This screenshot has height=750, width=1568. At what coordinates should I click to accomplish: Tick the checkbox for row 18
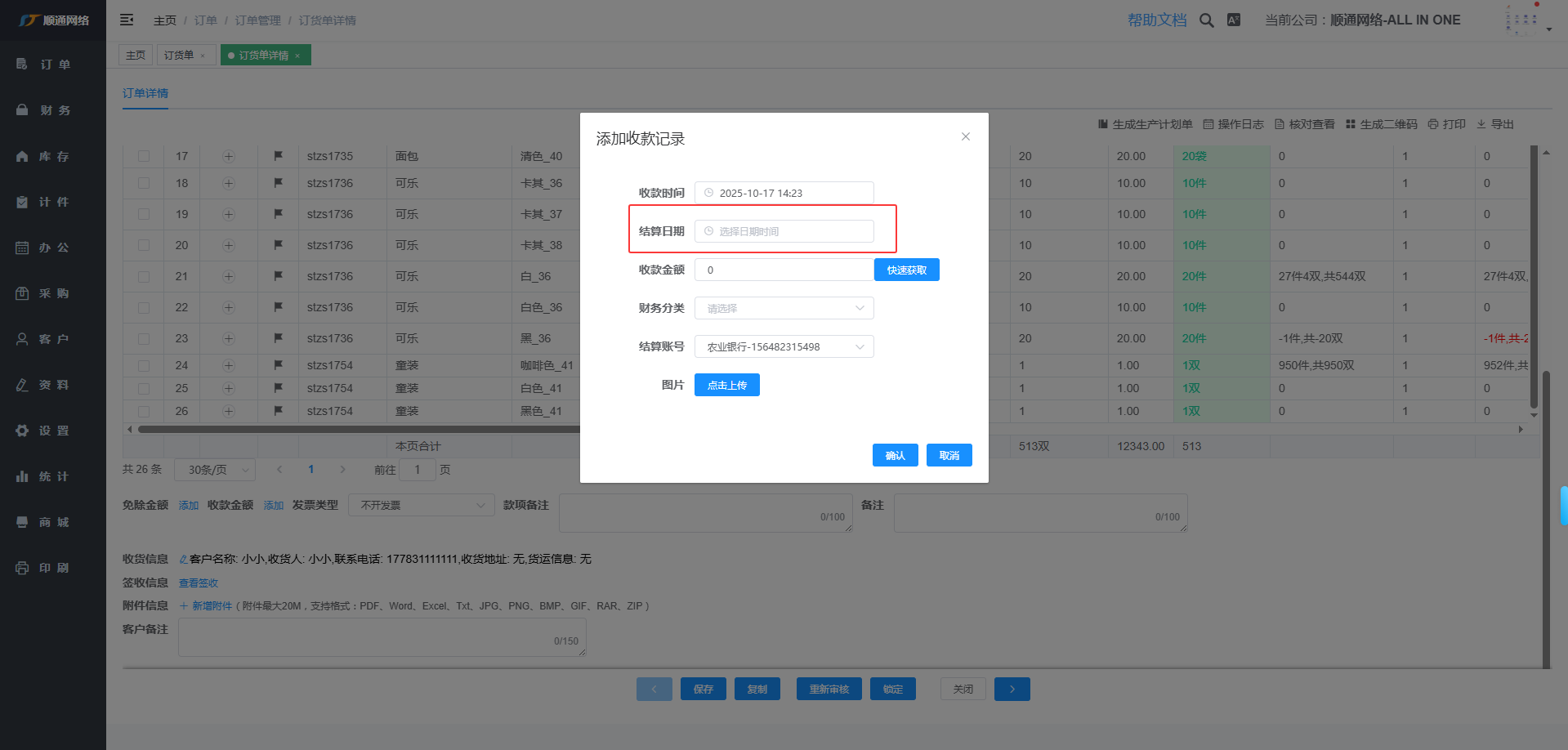(x=144, y=183)
